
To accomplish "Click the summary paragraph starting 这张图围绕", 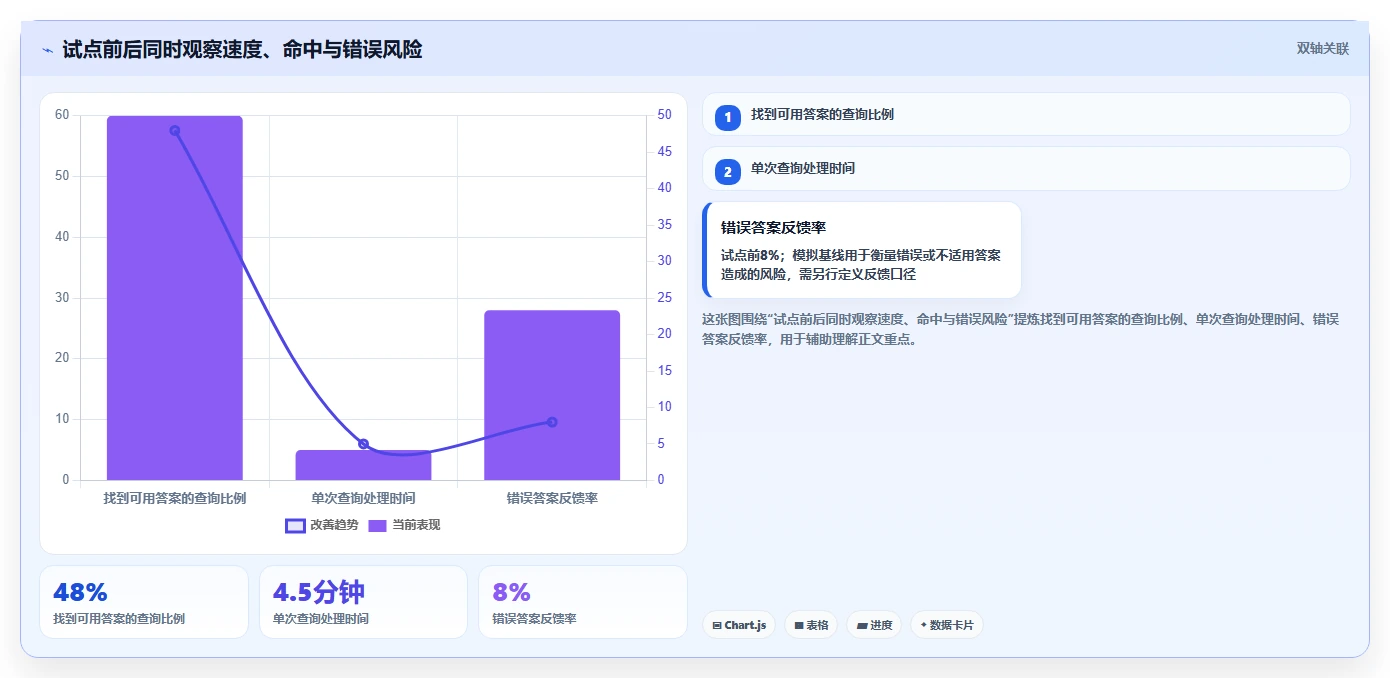I will (x=1020, y=329).
